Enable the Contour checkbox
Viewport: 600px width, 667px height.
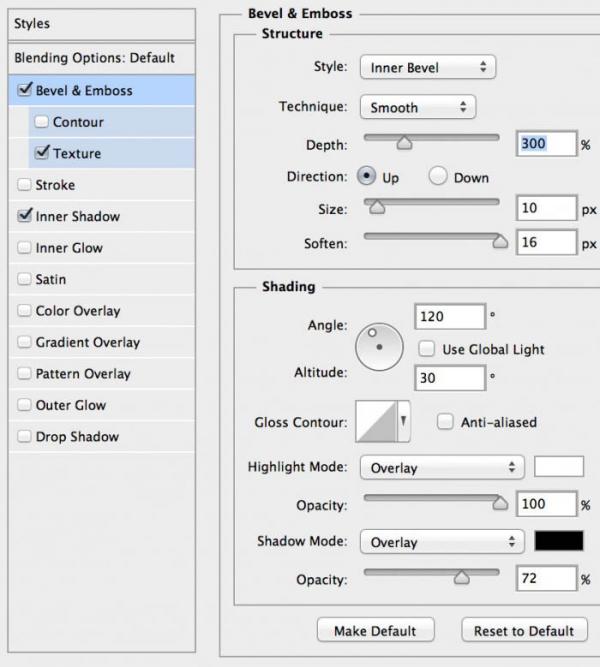pyautogui.click(x=41, y=122)
